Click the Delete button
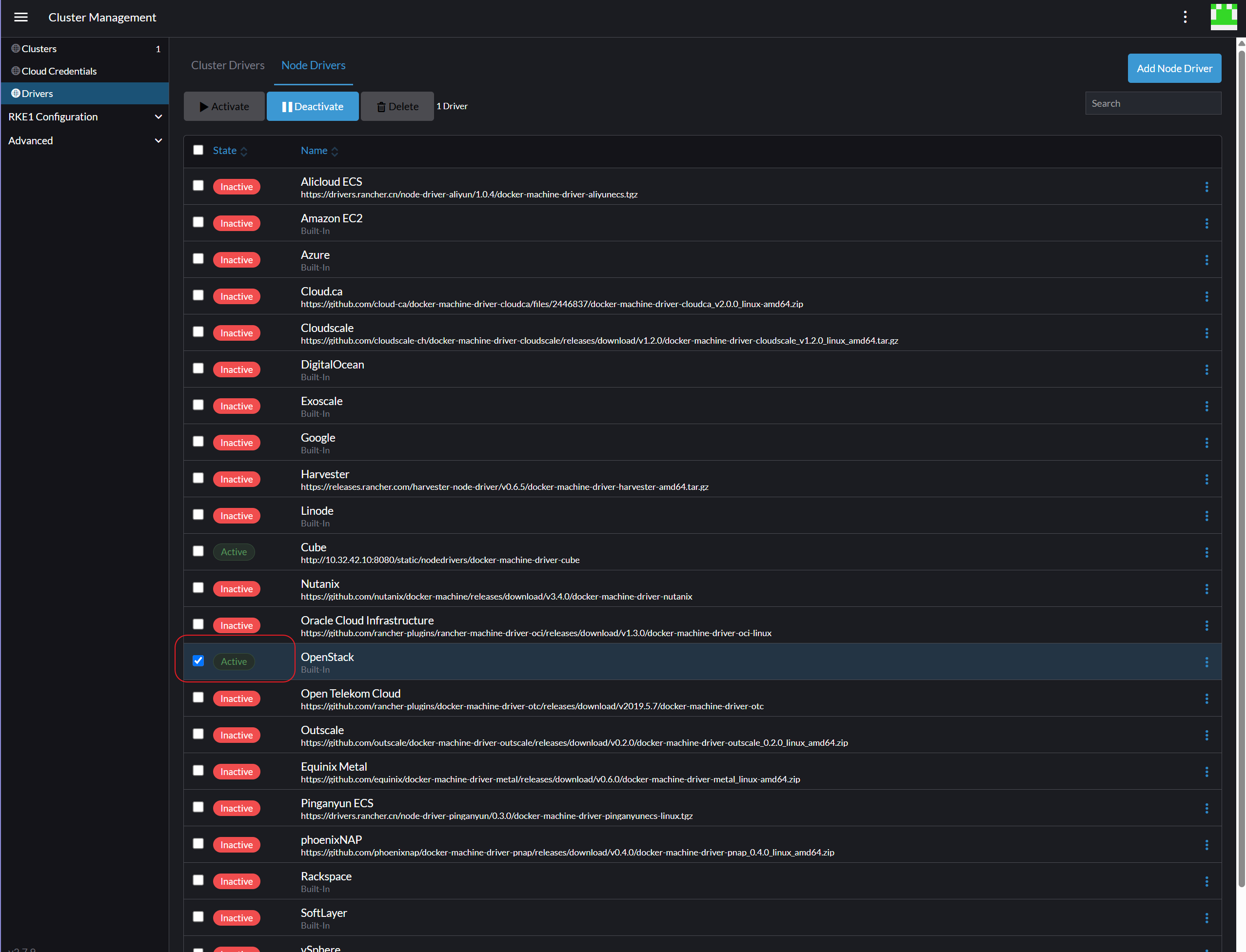1246x952 pixels. coord(397,107)
